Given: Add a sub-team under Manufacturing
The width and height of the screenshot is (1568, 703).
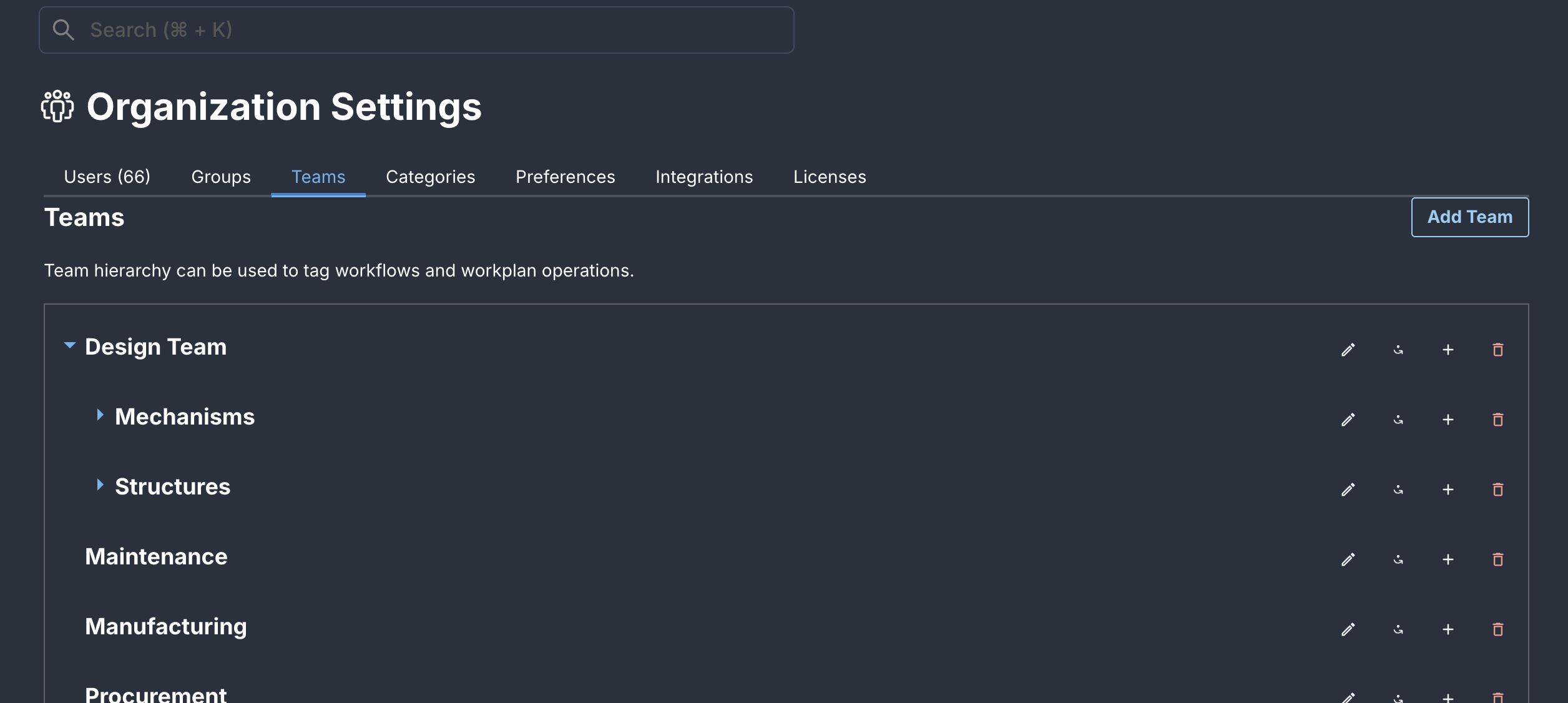Looking at the screenshot, I should pos(1448,629).
